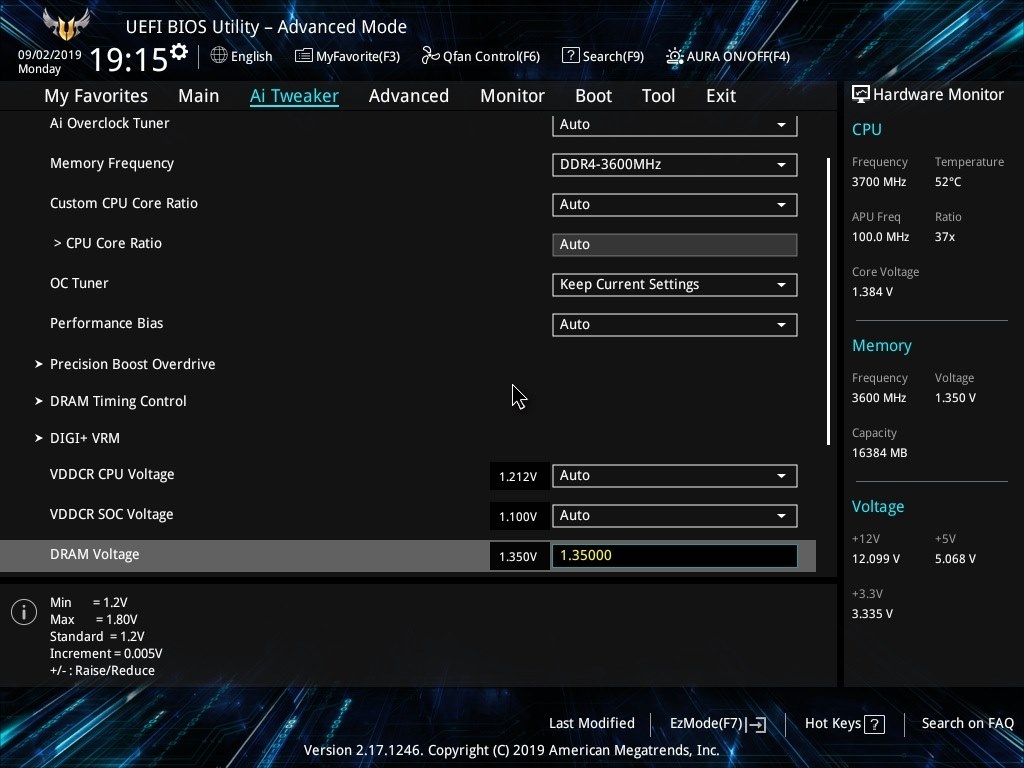The width and height of the screenshot is (1024, 768).
Task: Open Hot Keys help
Action: tap(844, 724)
